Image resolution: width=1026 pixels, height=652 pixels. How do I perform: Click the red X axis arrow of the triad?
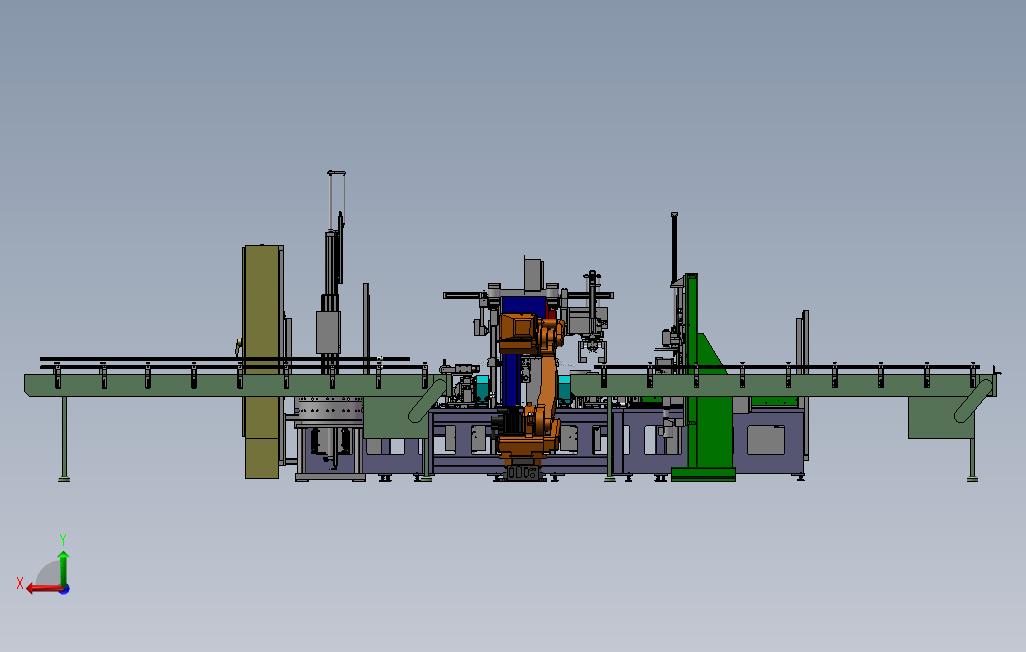tap(44, 589)
